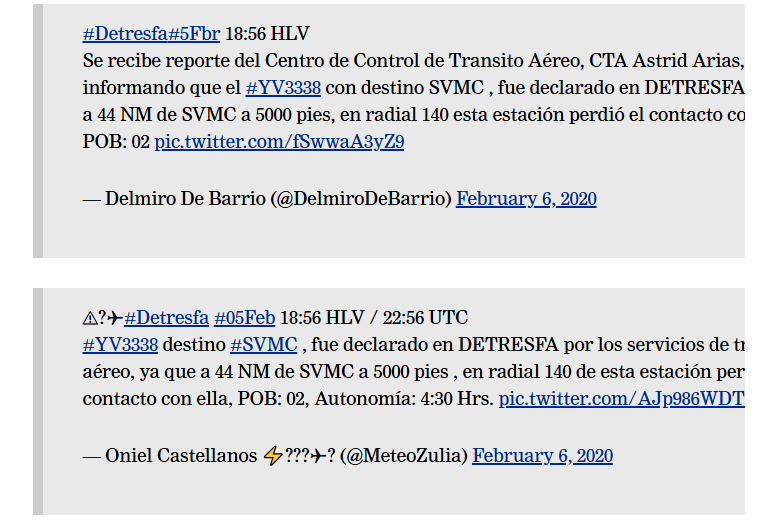Follow the #YV3338 link before 'destino #SVMC'
This screenshot has height=521, width=760.
point(120,345)
